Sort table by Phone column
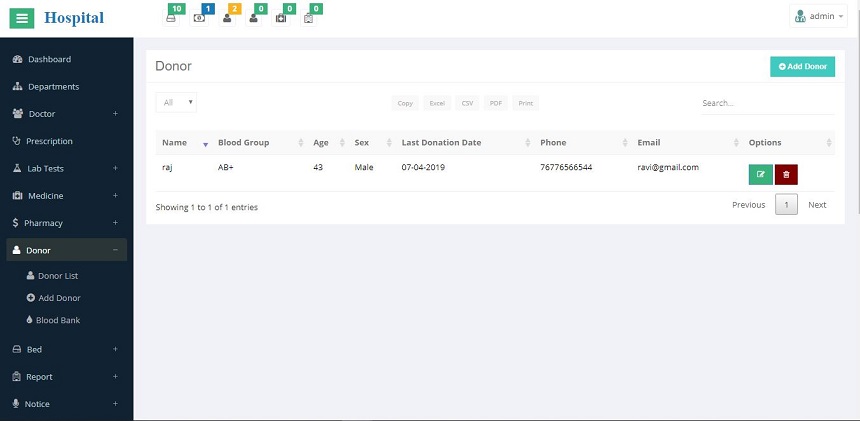Viewport: 860px width, 421px height. (582, 143)
